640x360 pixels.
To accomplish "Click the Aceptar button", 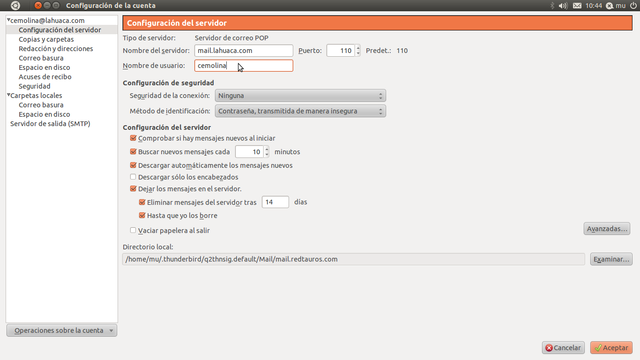I will (x=611, y=348).
